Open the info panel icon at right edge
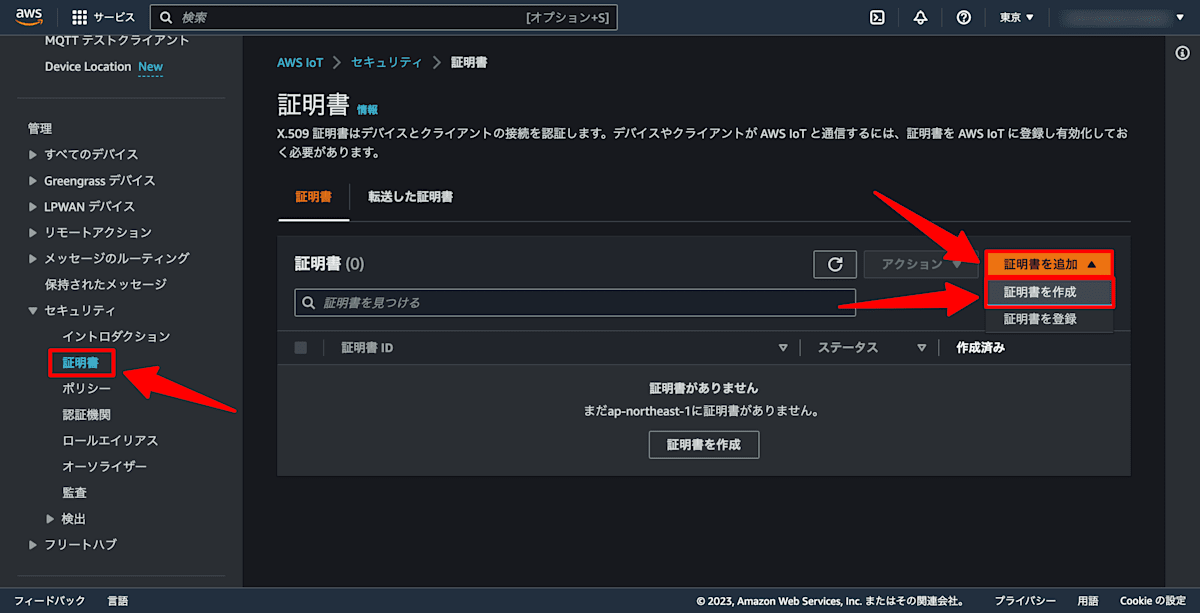The image size is (1200, 613). pyautogui.click(x=1183, y=53)
